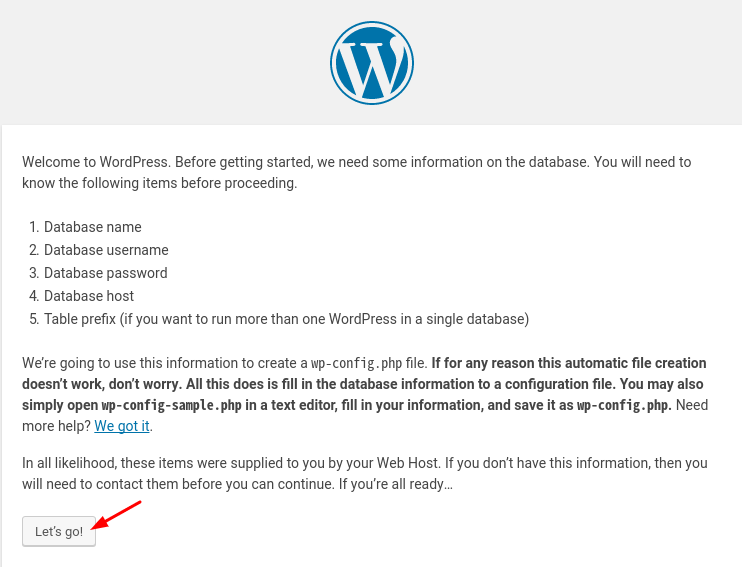
Task: Click the wp-config-sample.php code text
Action: [x=171, y=406]
